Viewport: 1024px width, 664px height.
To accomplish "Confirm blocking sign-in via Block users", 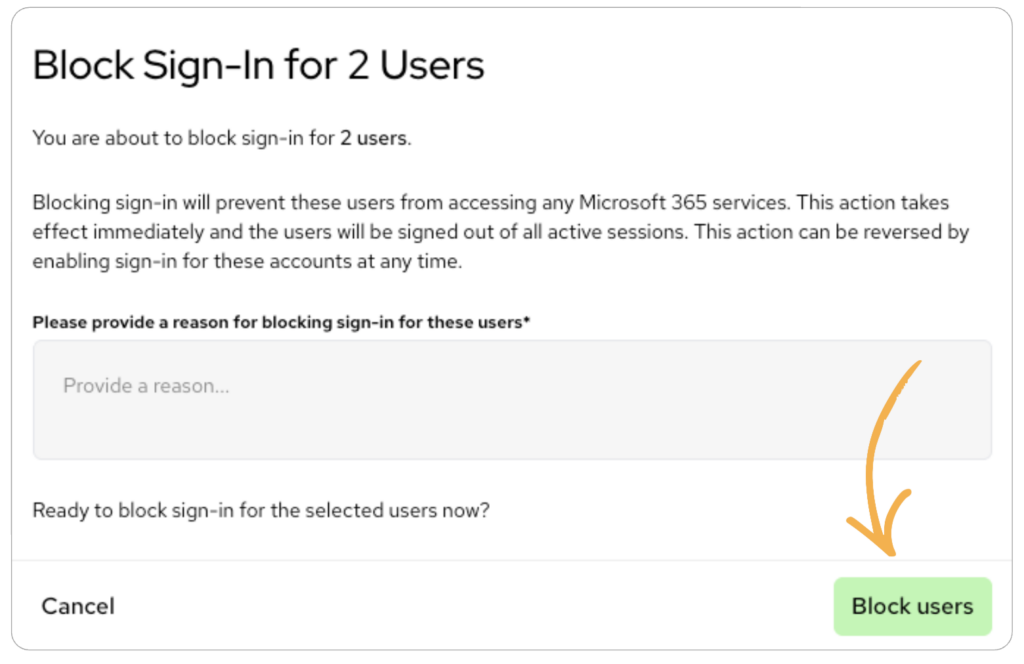I will (911, 606).
